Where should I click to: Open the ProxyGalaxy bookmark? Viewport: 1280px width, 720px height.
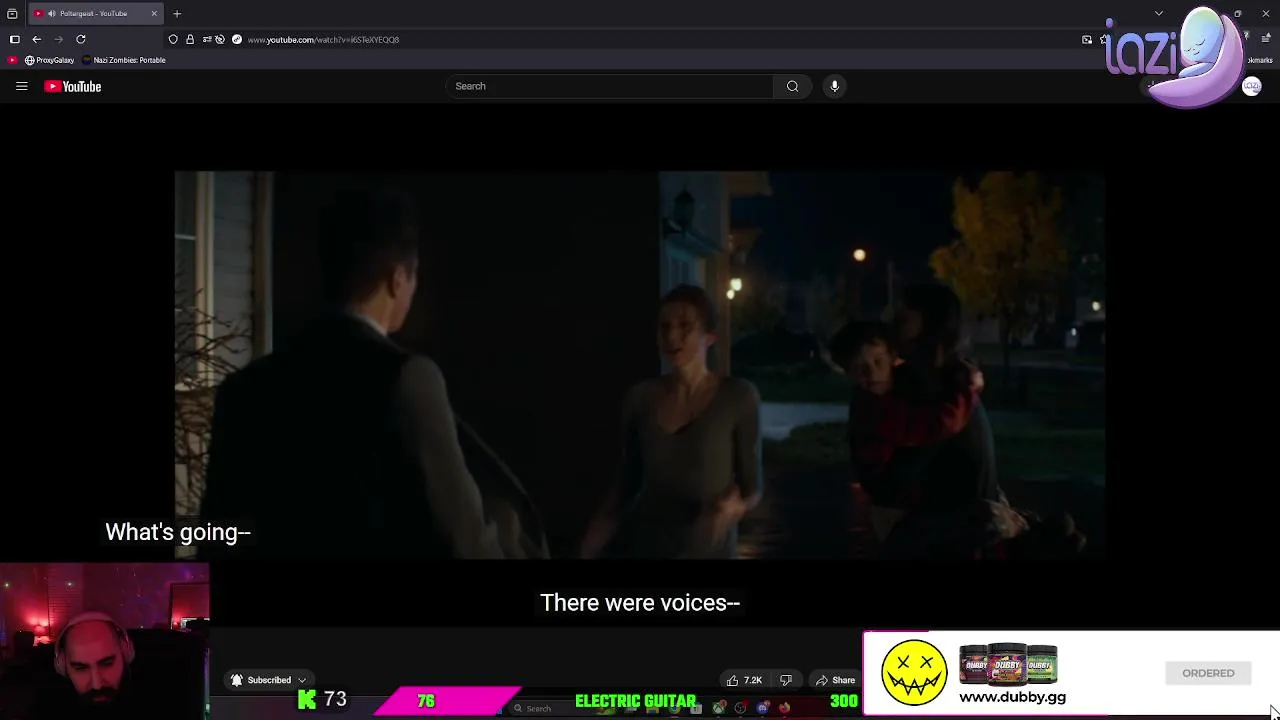[x=49, y=60]
